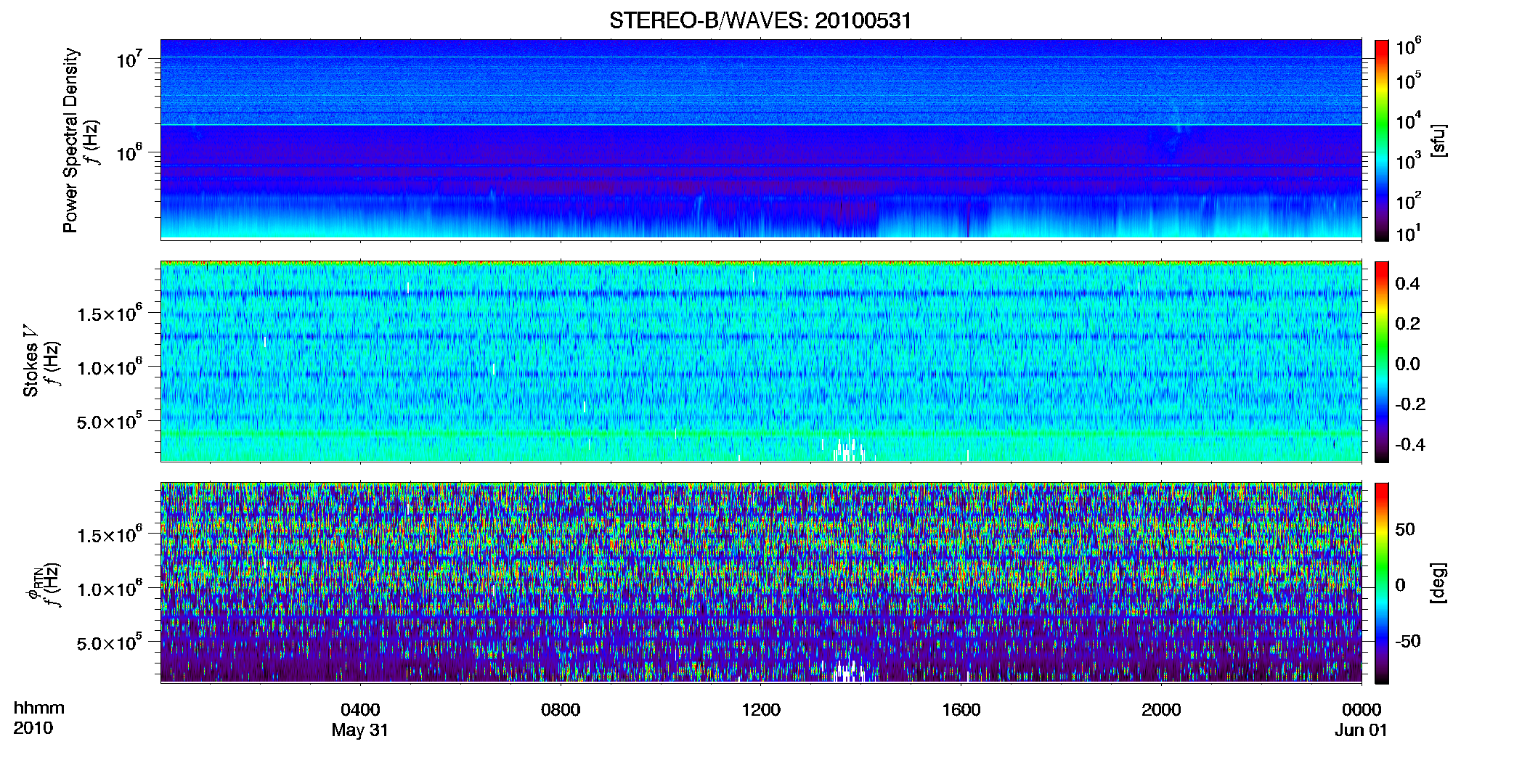
Task: Click the 1.5×10^6 tick on the φ RTN axis
Action: 110,535
